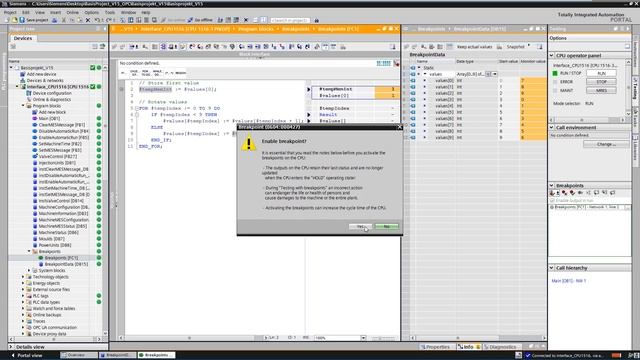Screen dimensions: 640x360
Task: Open the Project menu
Action: pos(10,13)
